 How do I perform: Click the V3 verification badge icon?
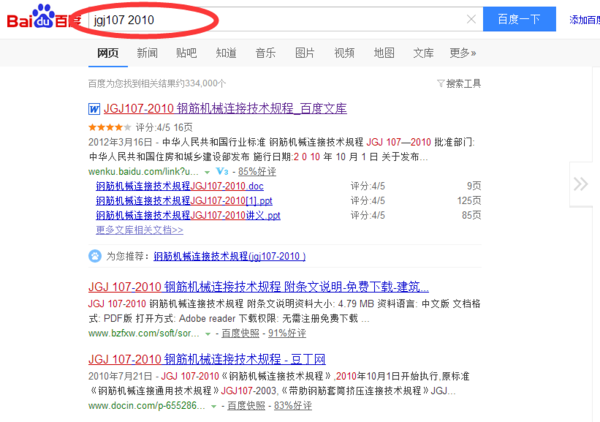[x=222, y=171]
